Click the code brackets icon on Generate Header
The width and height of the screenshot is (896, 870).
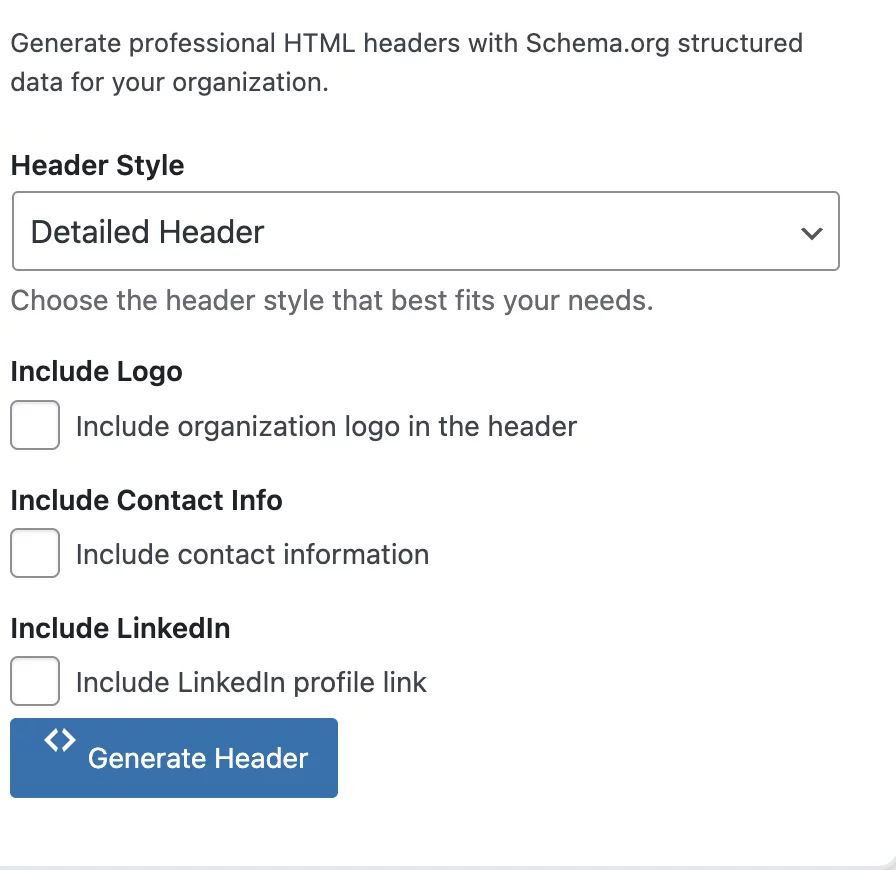coord(60,740)
